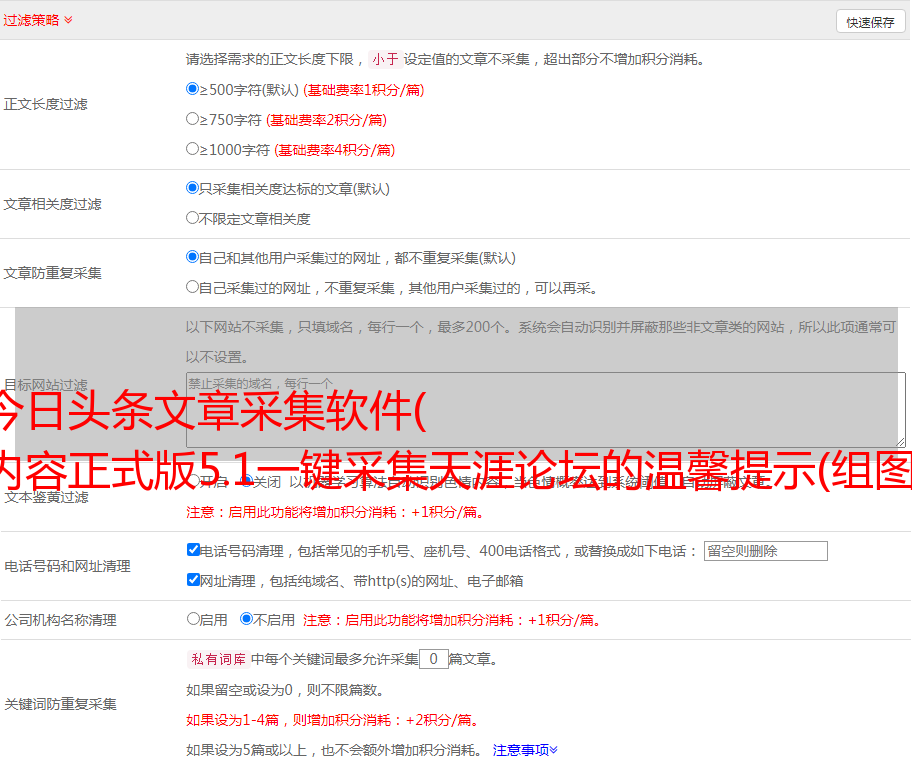Click the 正文长度过滤 row label
912x768 pixels.
(x=45, y=104)
